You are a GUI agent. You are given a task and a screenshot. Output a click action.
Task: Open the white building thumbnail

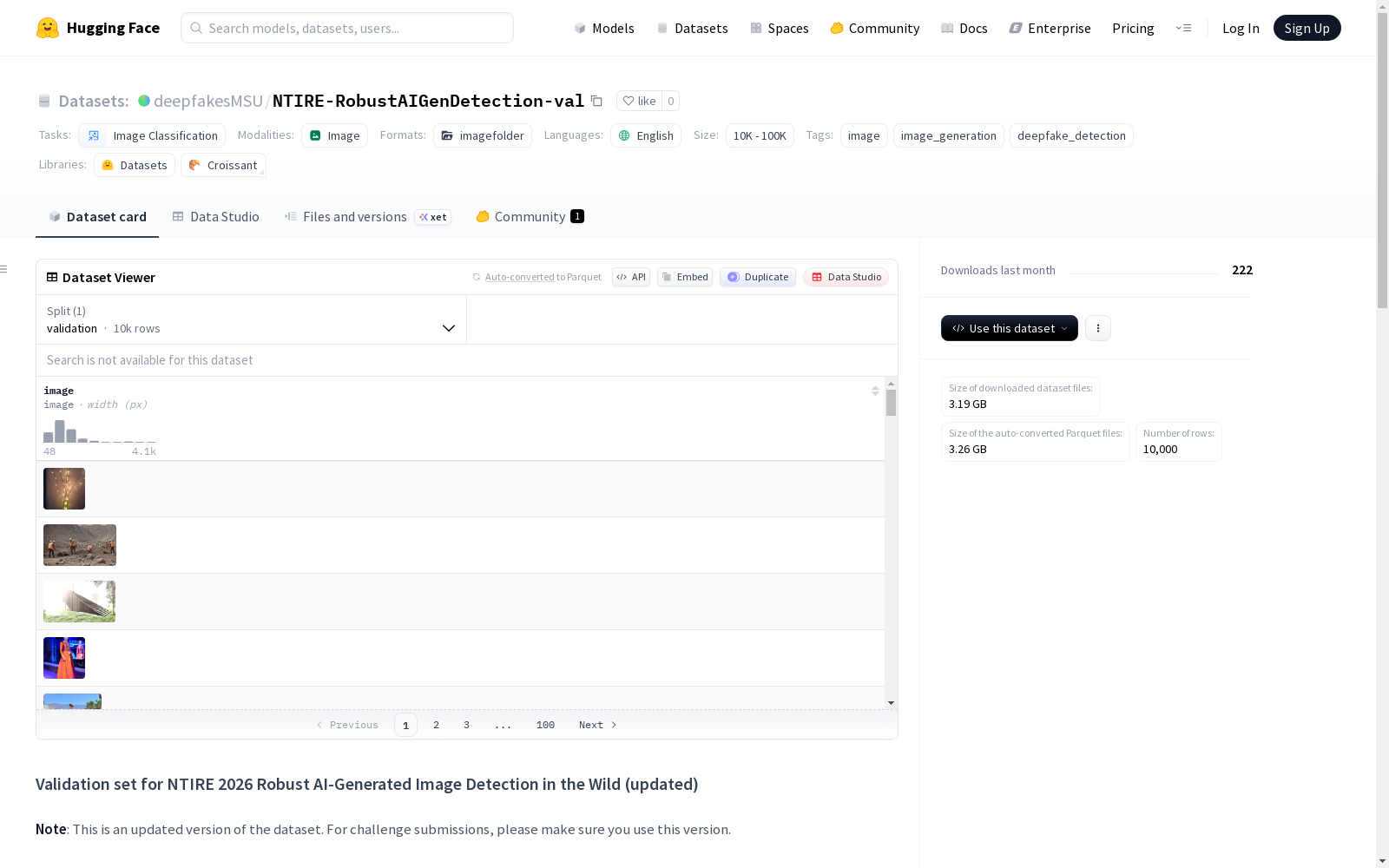79,602
